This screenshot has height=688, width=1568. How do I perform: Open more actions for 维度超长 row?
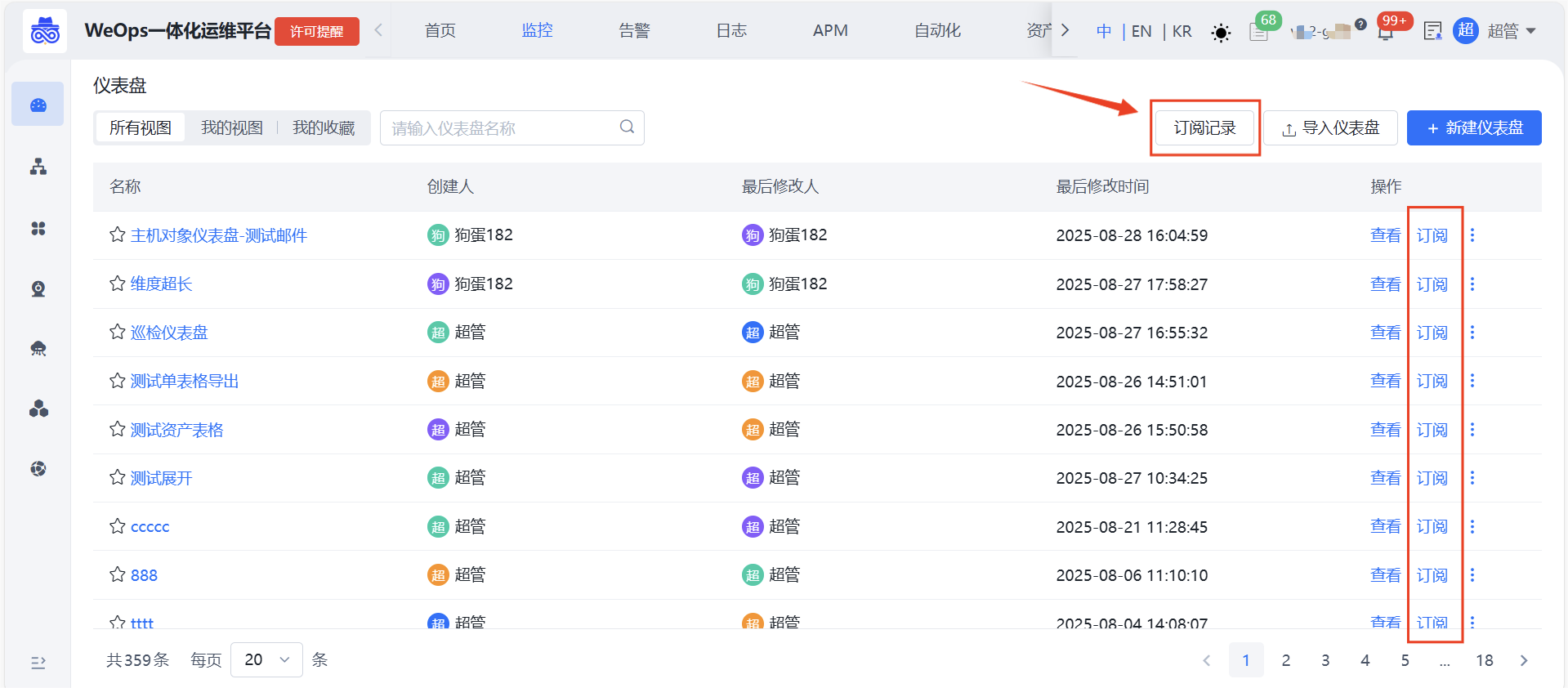pos(1472,284)
